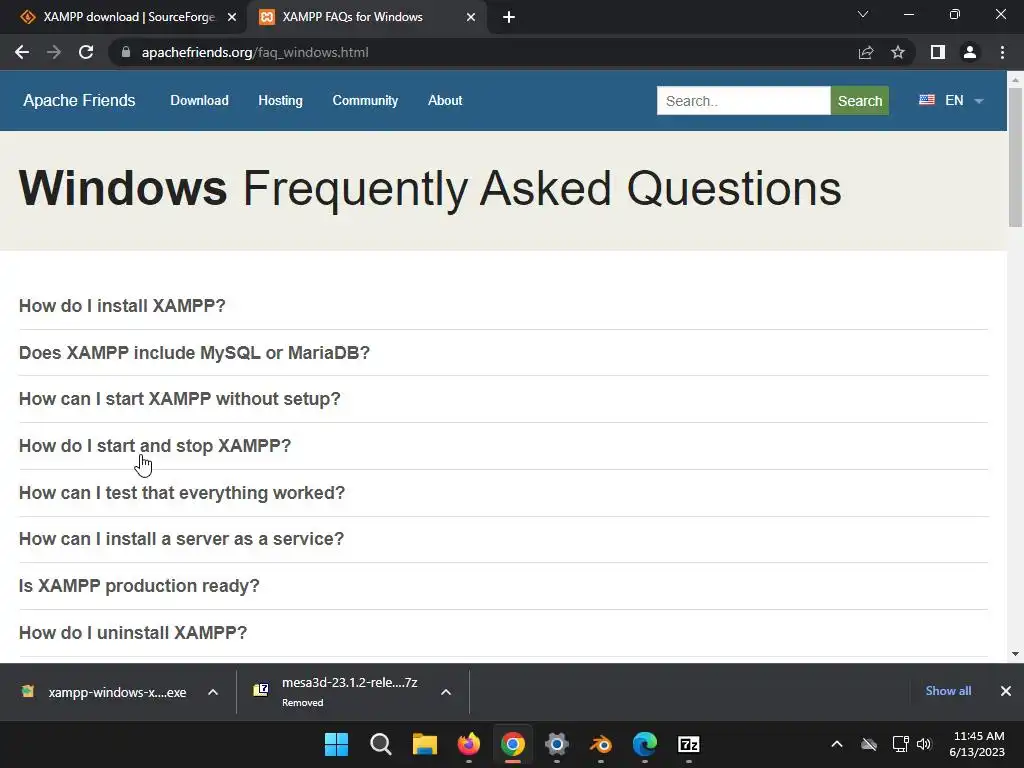
Task: Open options for mesa3d download
Action: [446, 692]
